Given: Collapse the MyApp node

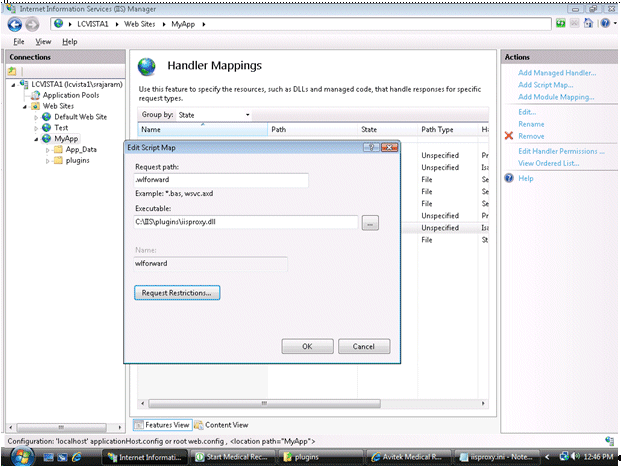Looking at the screenshot, I should (x=36, y=139).
